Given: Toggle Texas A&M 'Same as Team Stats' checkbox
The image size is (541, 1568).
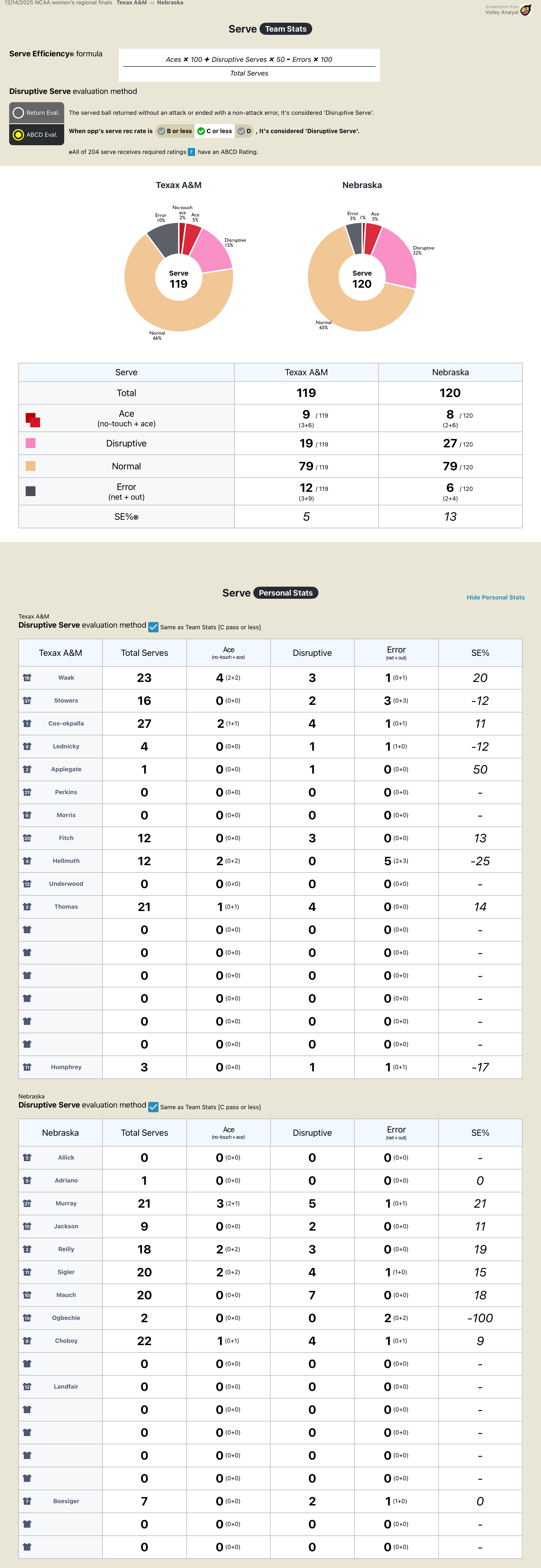Looking at the screenshot, I should click(x=154, y=627).
